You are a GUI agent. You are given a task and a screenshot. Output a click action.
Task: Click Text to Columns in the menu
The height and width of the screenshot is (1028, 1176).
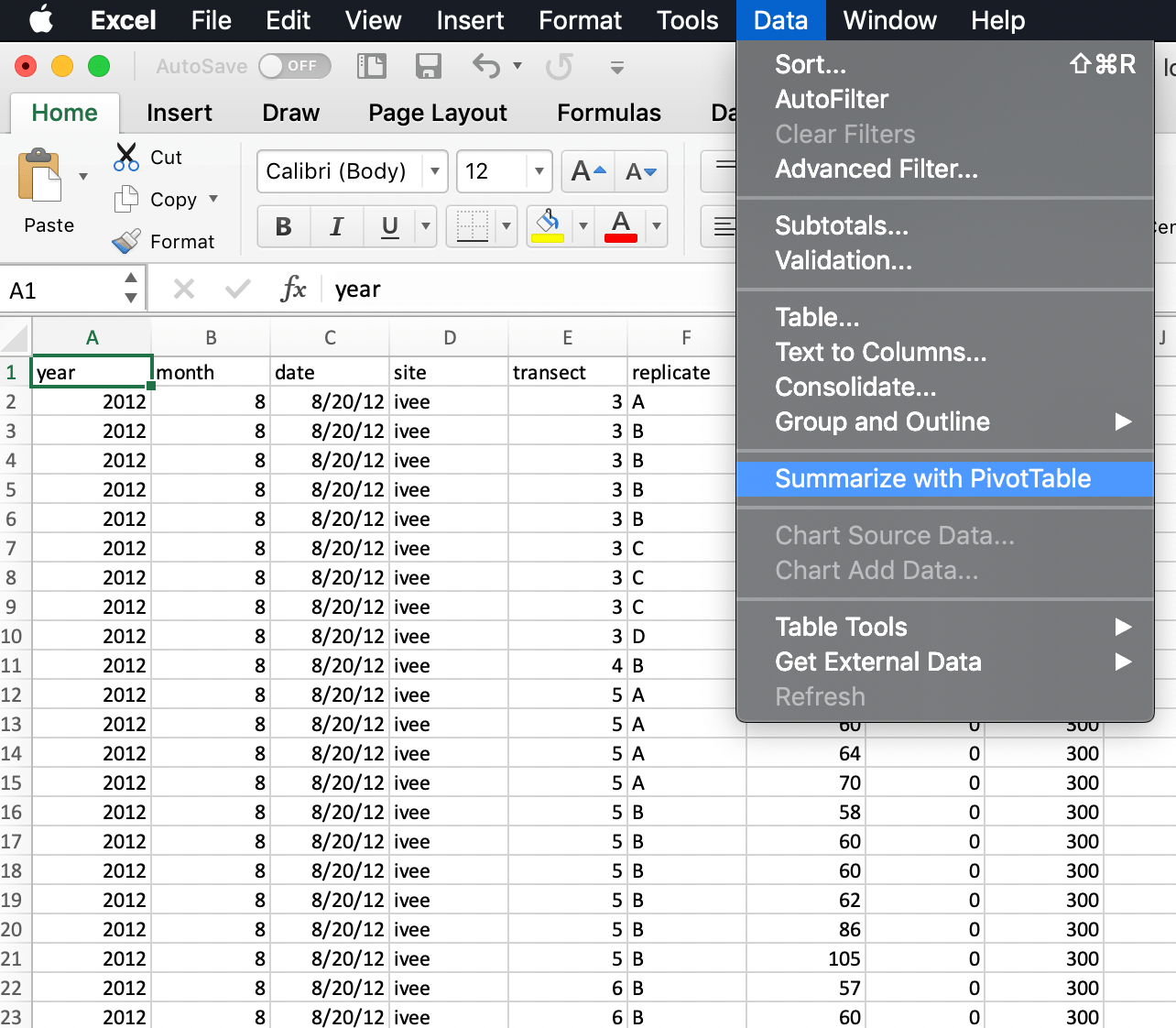880,352
